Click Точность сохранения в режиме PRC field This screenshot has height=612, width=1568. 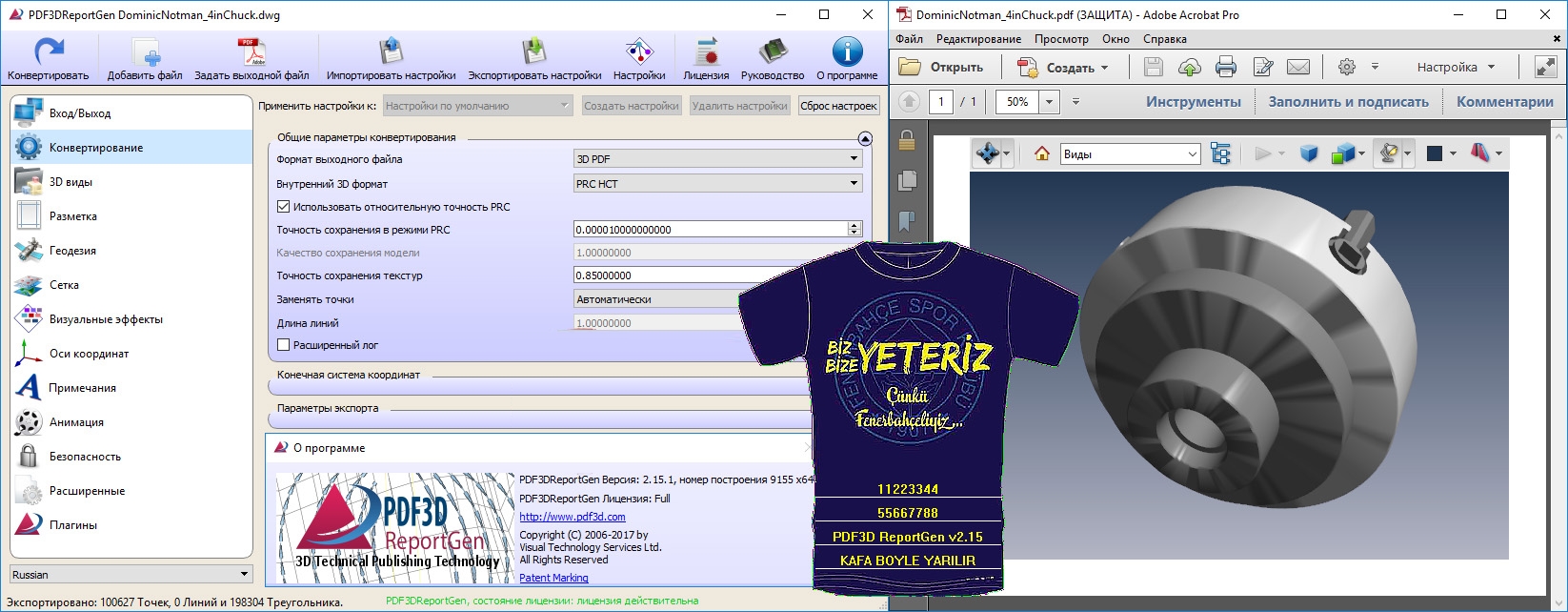click(x=711, y=229)
